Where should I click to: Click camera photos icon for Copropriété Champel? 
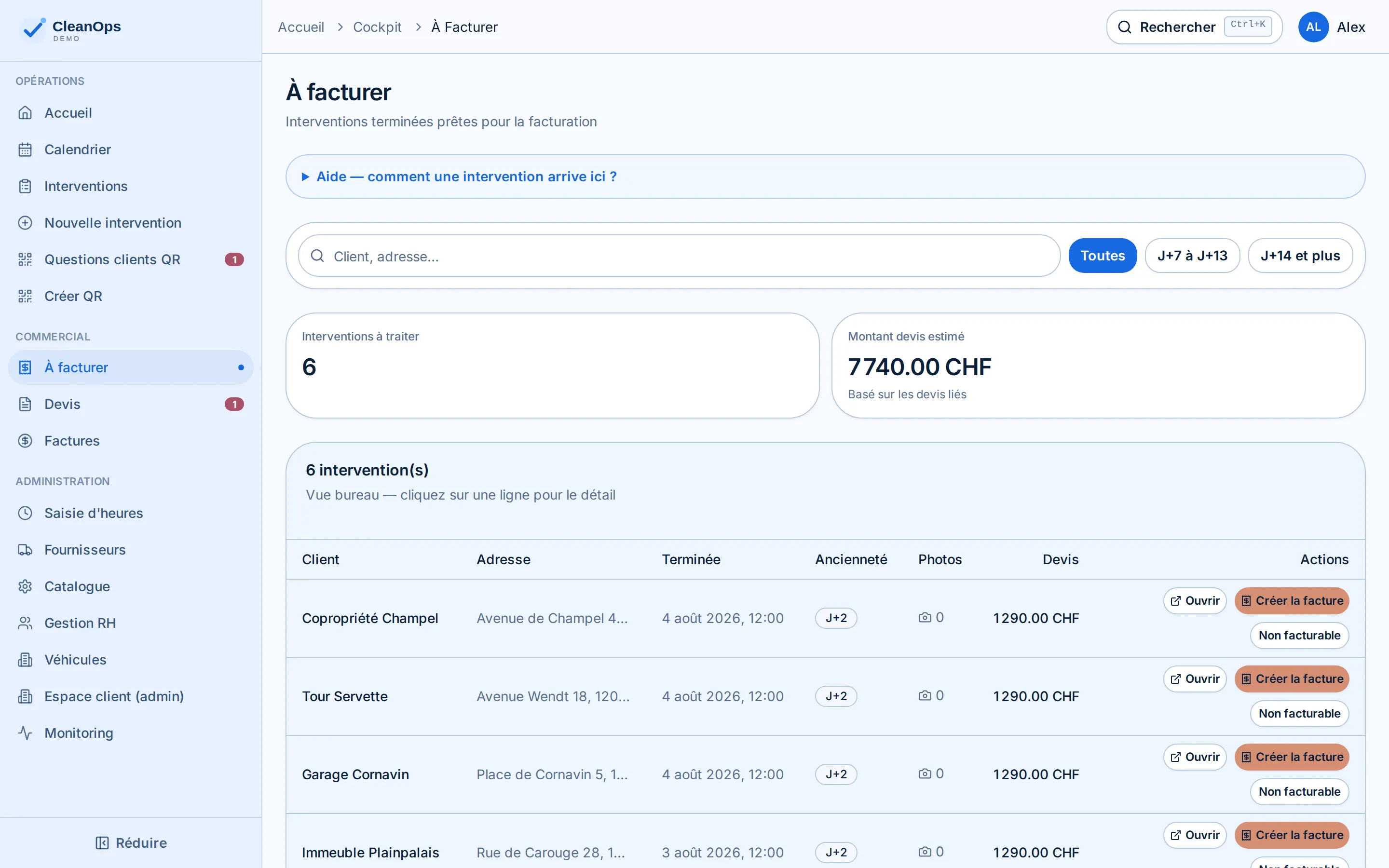(925, 618)
